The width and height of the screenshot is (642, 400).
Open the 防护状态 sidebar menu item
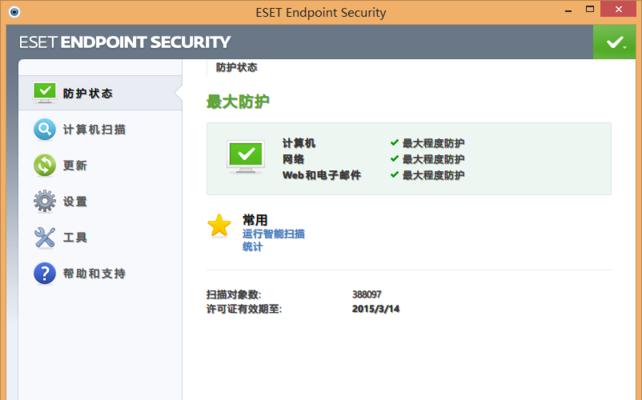[x=100, y=93]
